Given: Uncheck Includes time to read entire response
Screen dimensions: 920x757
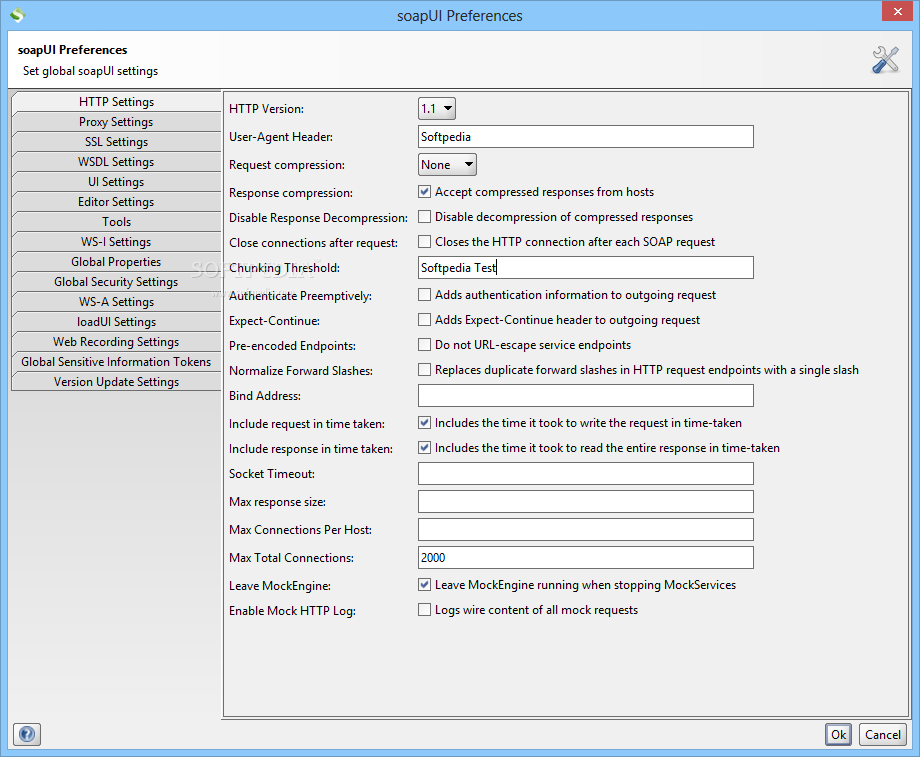Looking at the screenshot, I should 424,448.
